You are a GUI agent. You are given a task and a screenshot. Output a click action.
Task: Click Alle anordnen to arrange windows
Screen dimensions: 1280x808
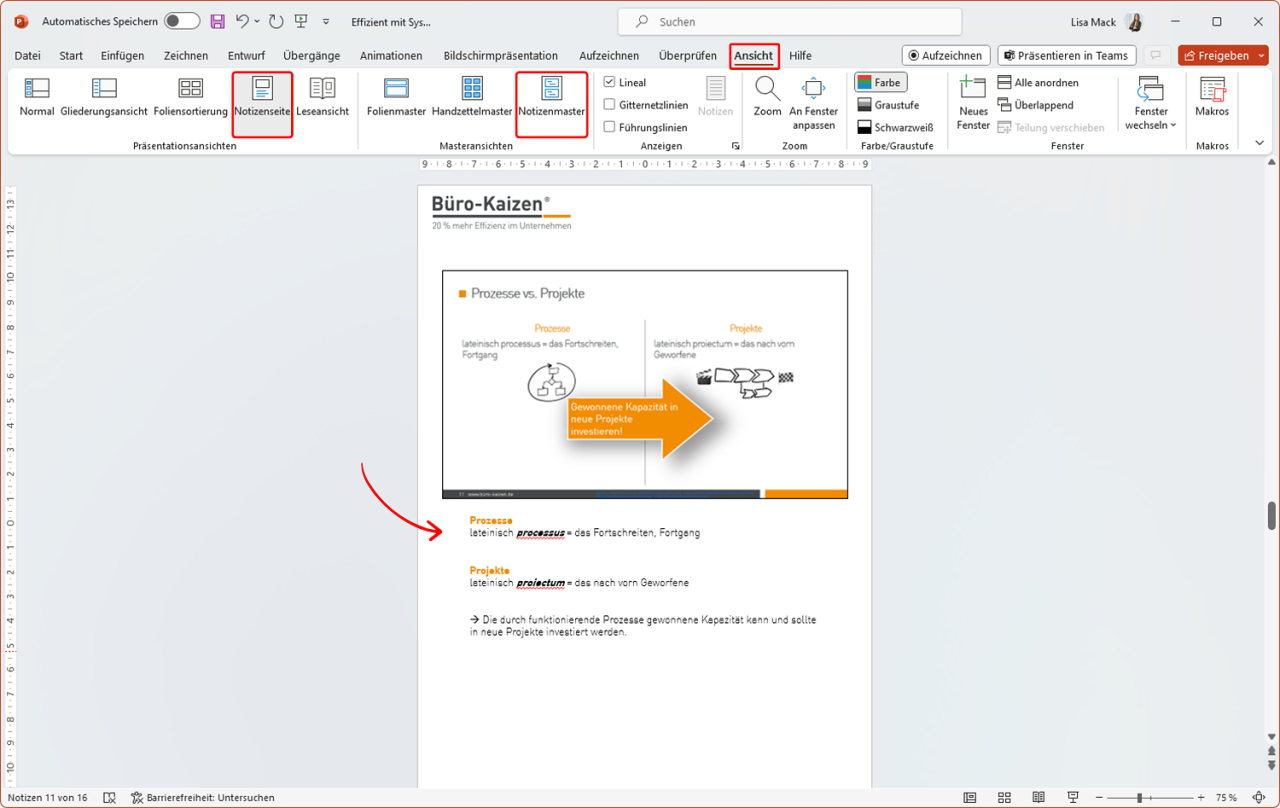point(1044,82)
